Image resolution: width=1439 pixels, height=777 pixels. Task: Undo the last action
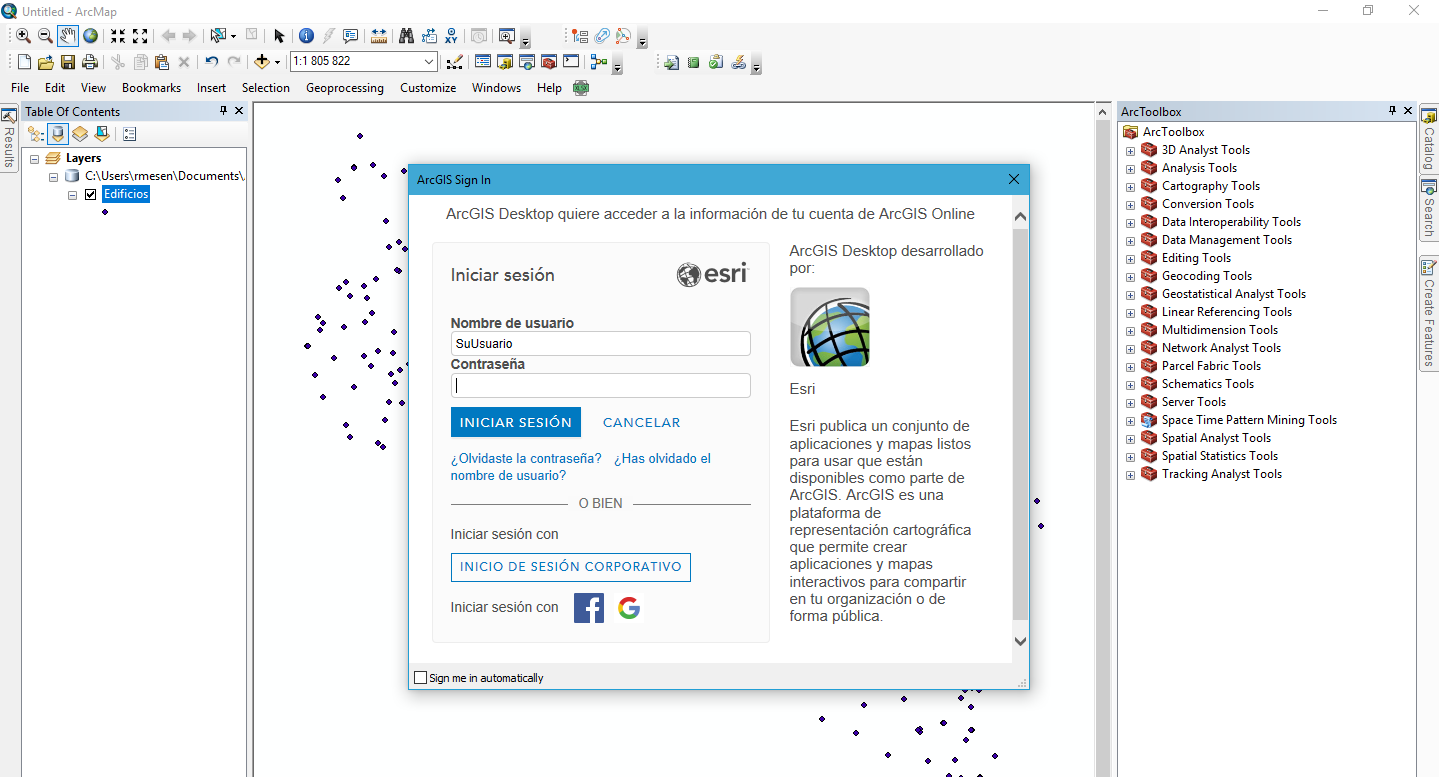click(x=211, y=62)
